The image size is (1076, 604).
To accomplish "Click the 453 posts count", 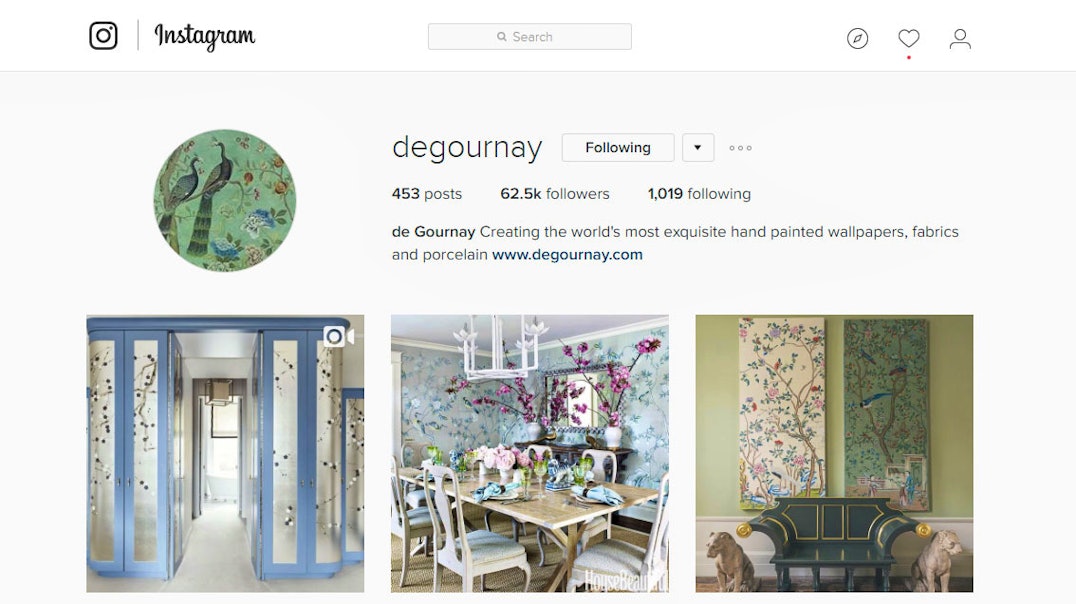I will pyautogui.click(x=427, y=194).
